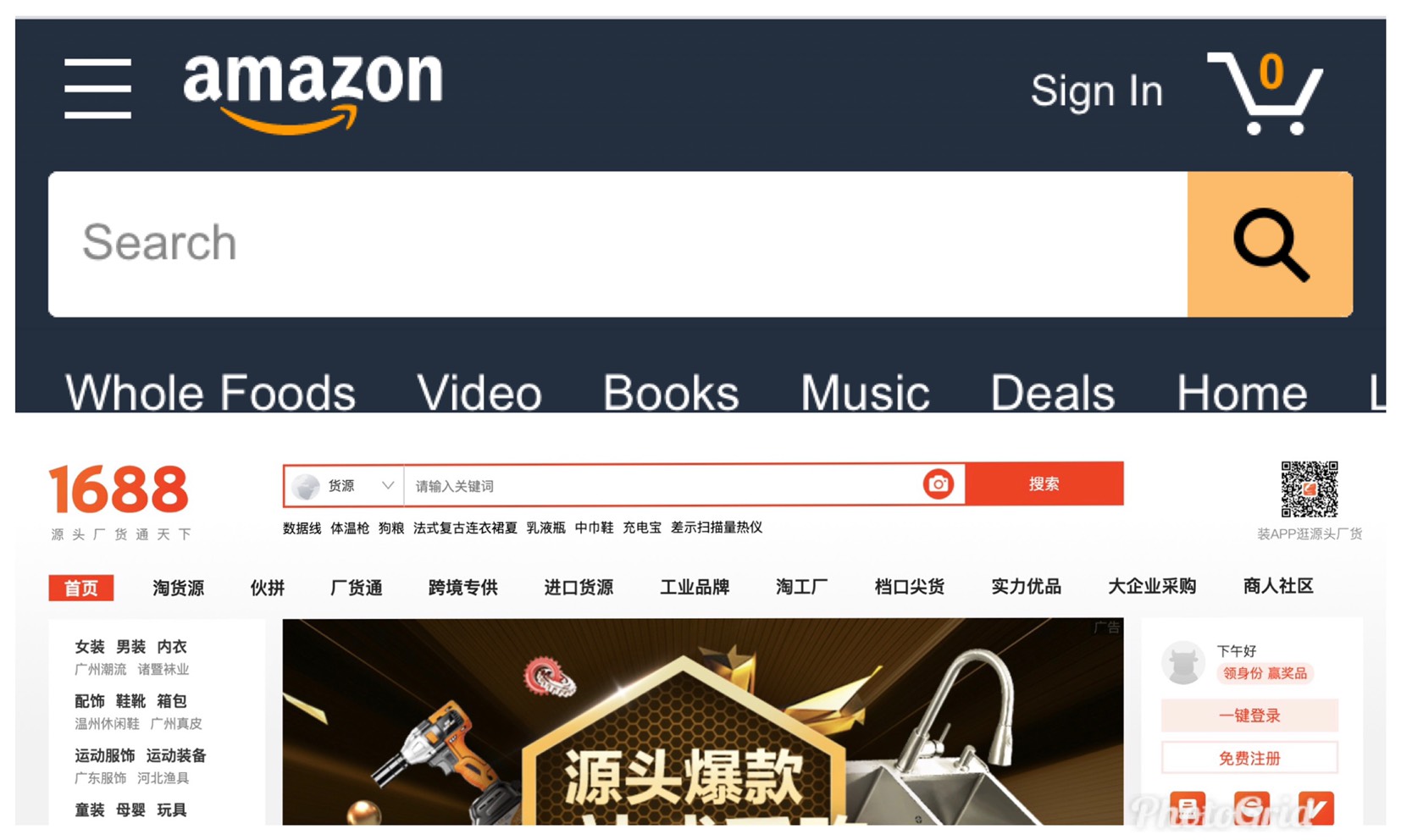Click Sign In on Amazon

1096,91
